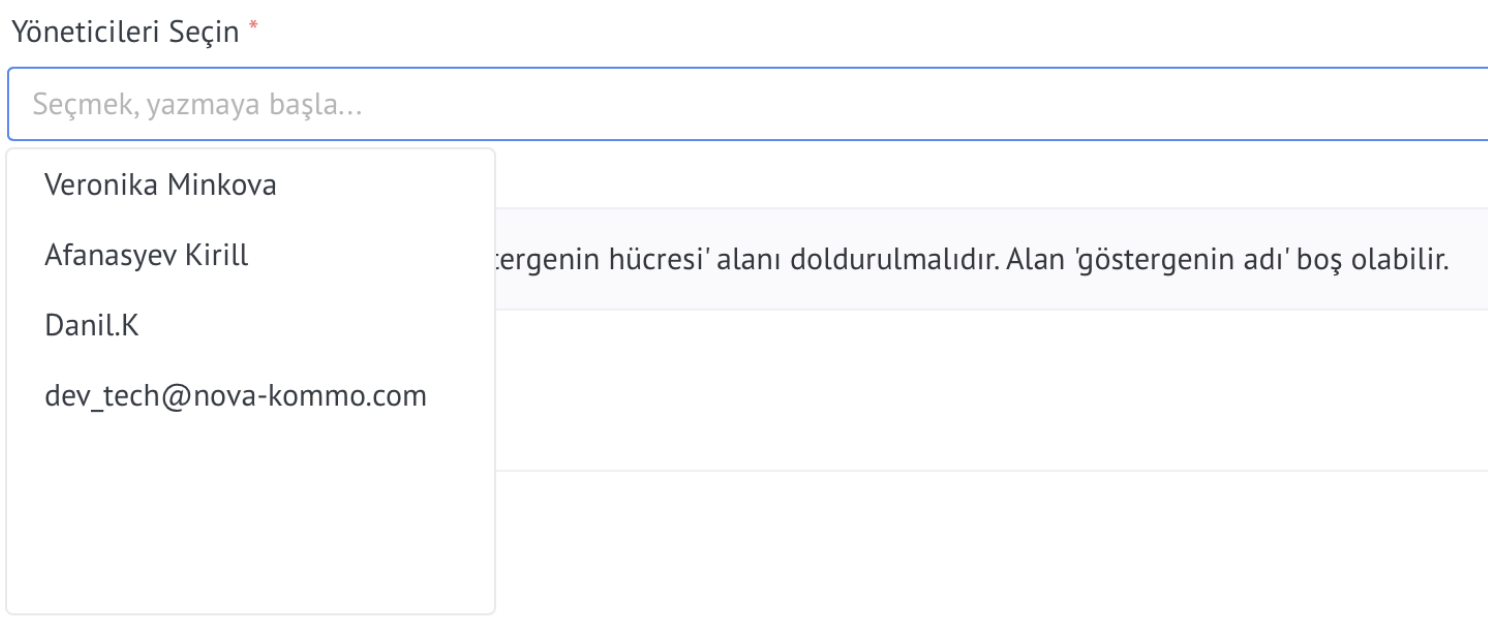The width and height of the screenshot is (1488, 626).
Task: Click the surname Kirill in the options
Action: coord(215,255)
